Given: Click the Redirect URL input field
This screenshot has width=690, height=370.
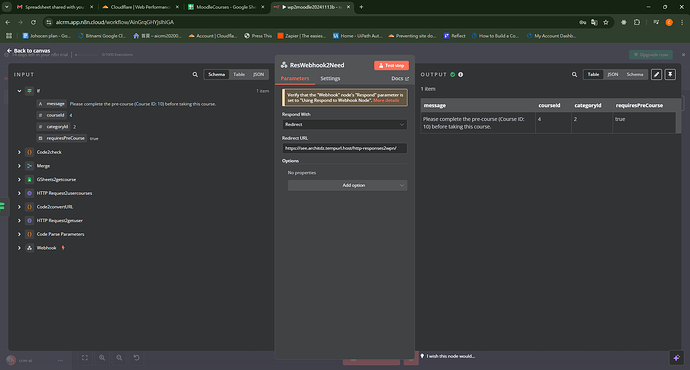Looking at the screenshot, I should coord(344,148).
